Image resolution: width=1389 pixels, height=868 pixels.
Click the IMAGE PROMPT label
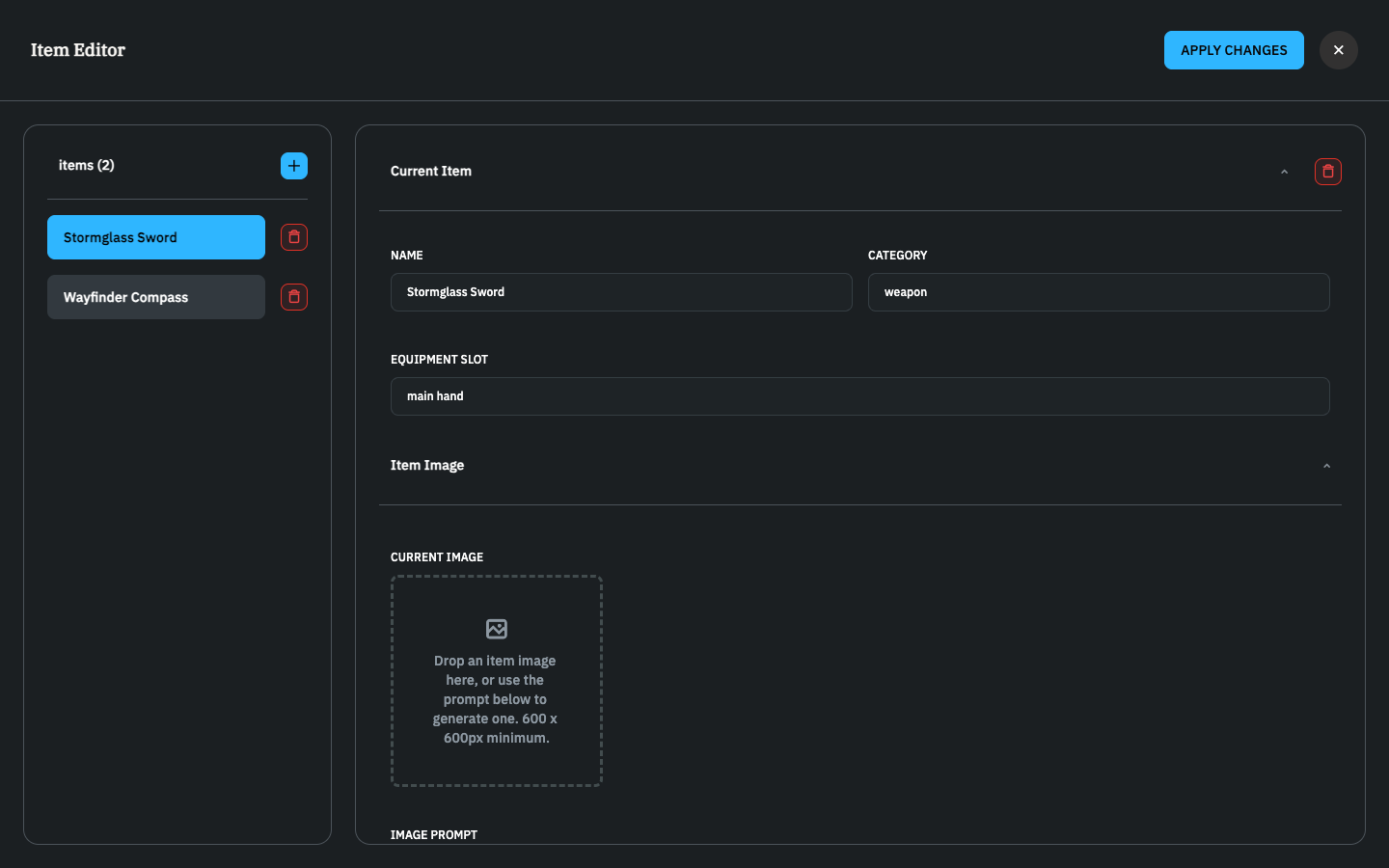(434, 835)
